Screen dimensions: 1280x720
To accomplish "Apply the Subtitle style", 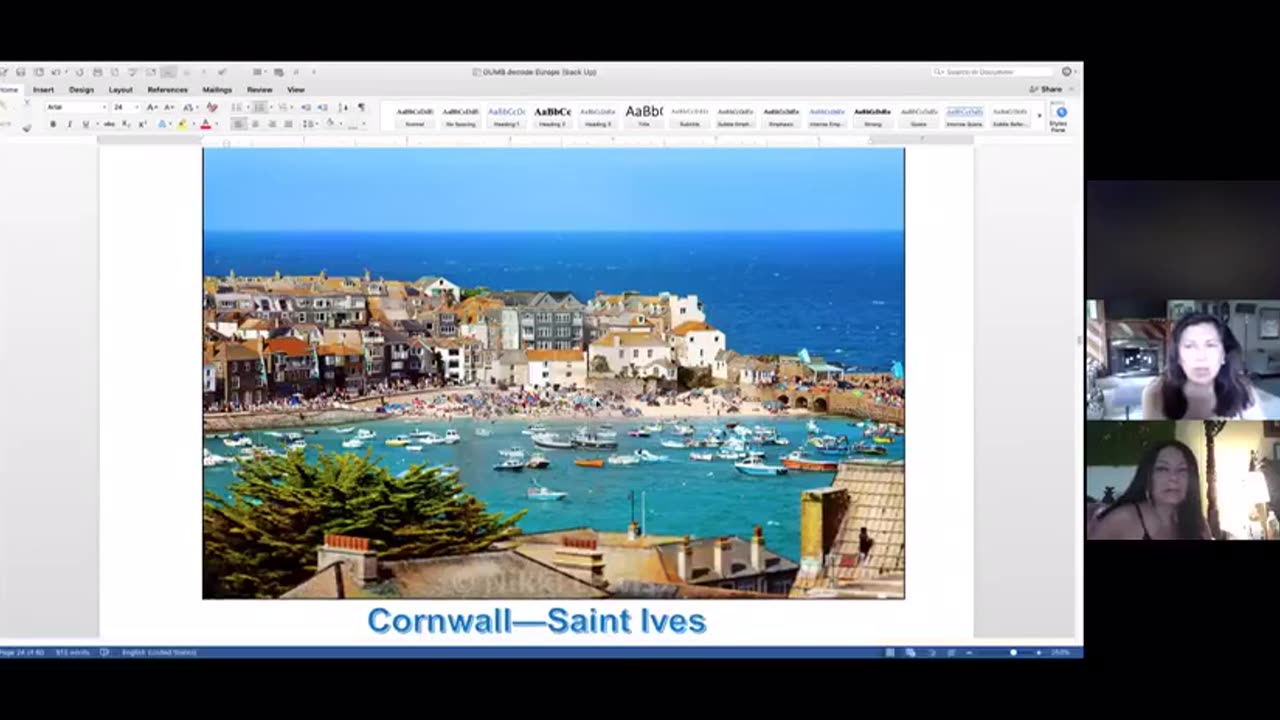I will coord(690,116).
